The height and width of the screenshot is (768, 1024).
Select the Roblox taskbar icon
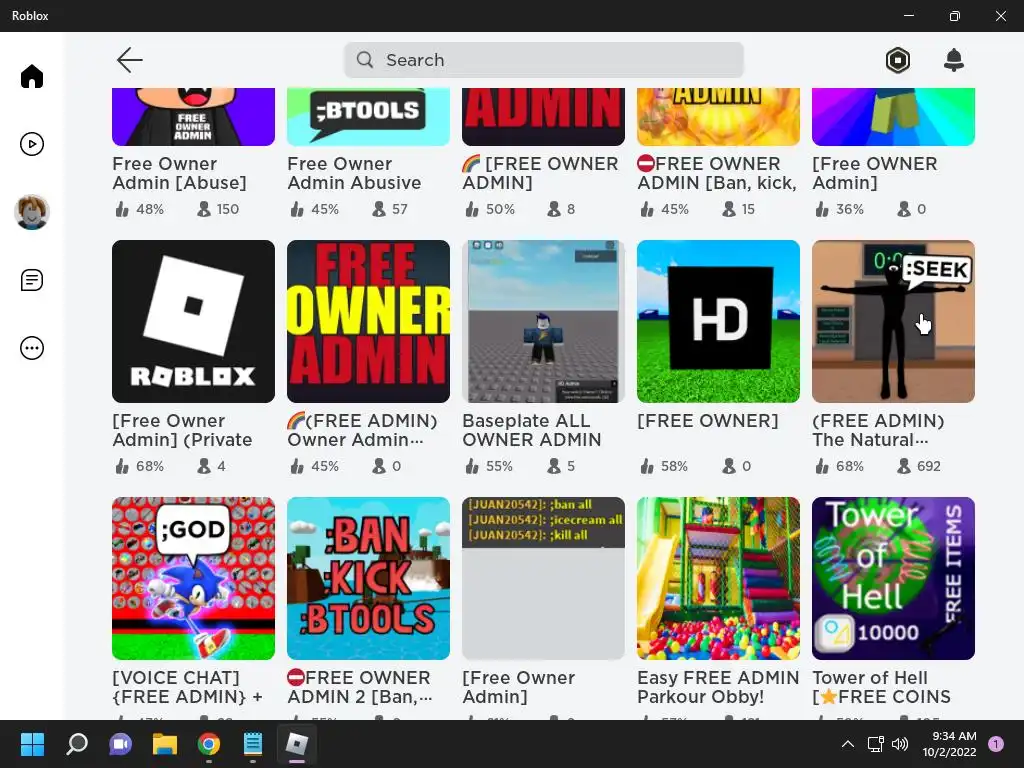[296, 744]
